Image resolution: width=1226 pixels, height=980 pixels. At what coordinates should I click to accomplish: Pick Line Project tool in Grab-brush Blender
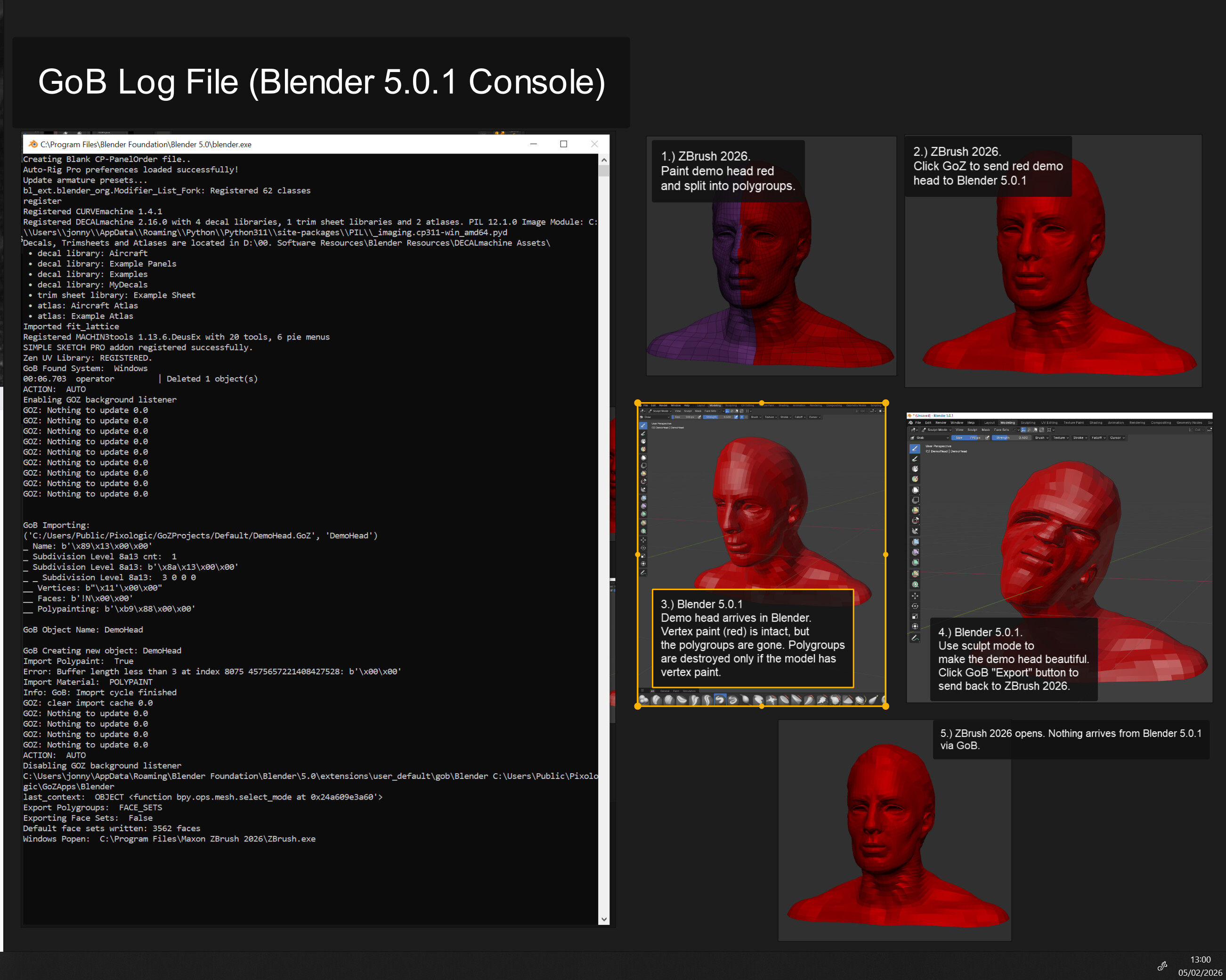[916, 531]
